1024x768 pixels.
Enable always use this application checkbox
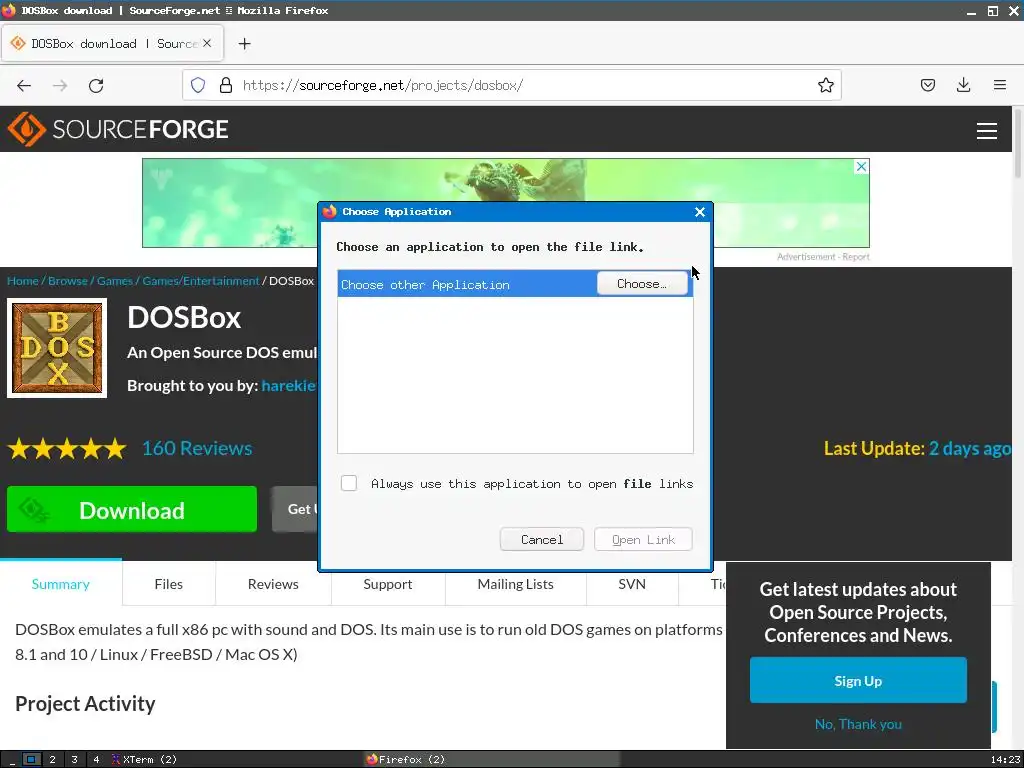(349, 483)
